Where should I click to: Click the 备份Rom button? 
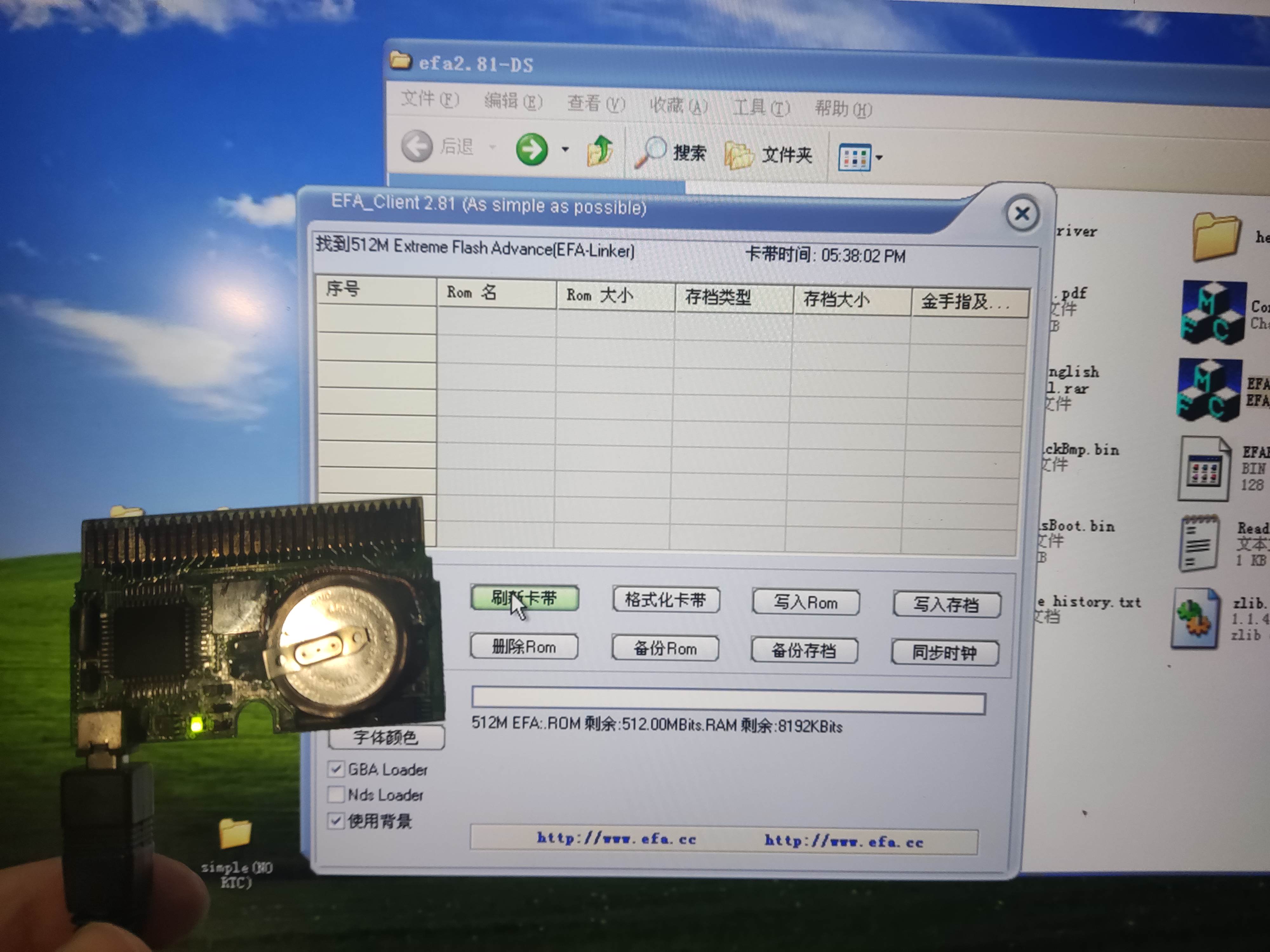665,648
